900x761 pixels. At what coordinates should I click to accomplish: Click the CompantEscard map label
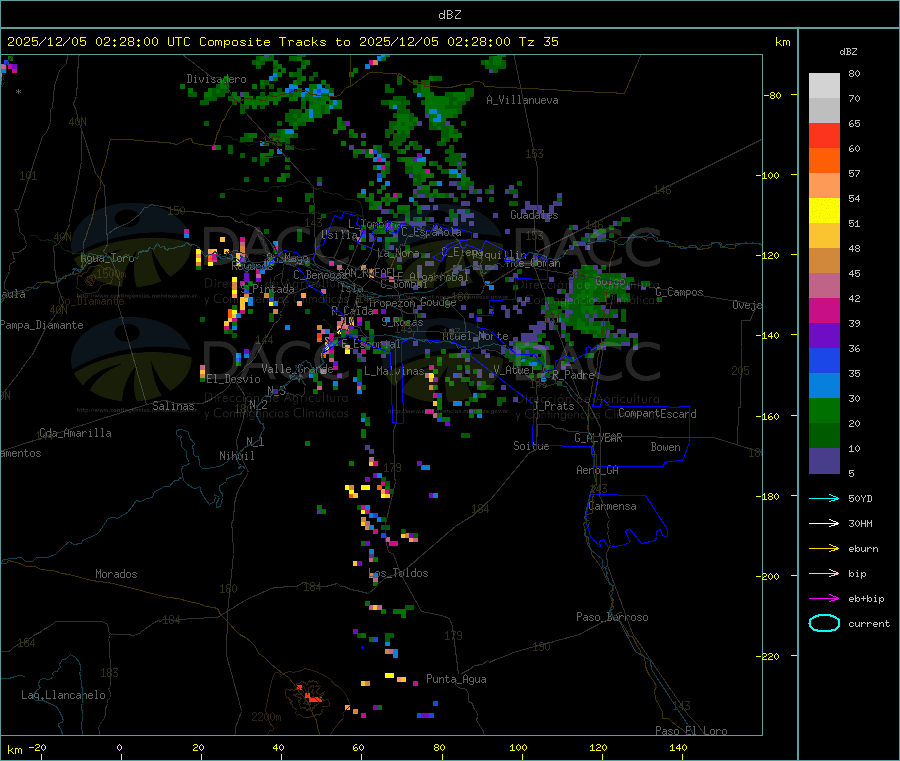click(657, 414)
